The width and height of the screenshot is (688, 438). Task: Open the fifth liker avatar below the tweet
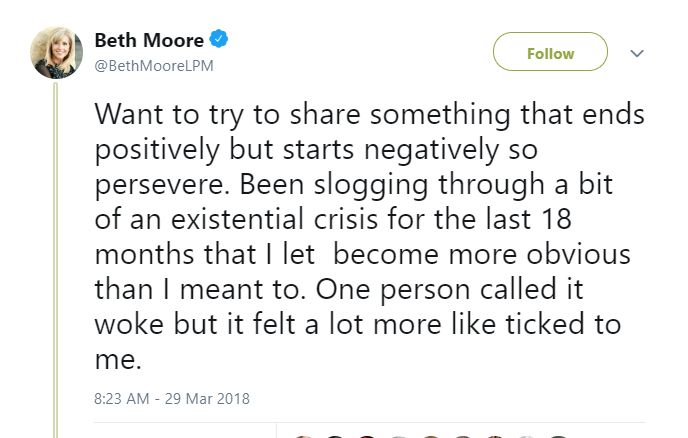click(431, 435)
